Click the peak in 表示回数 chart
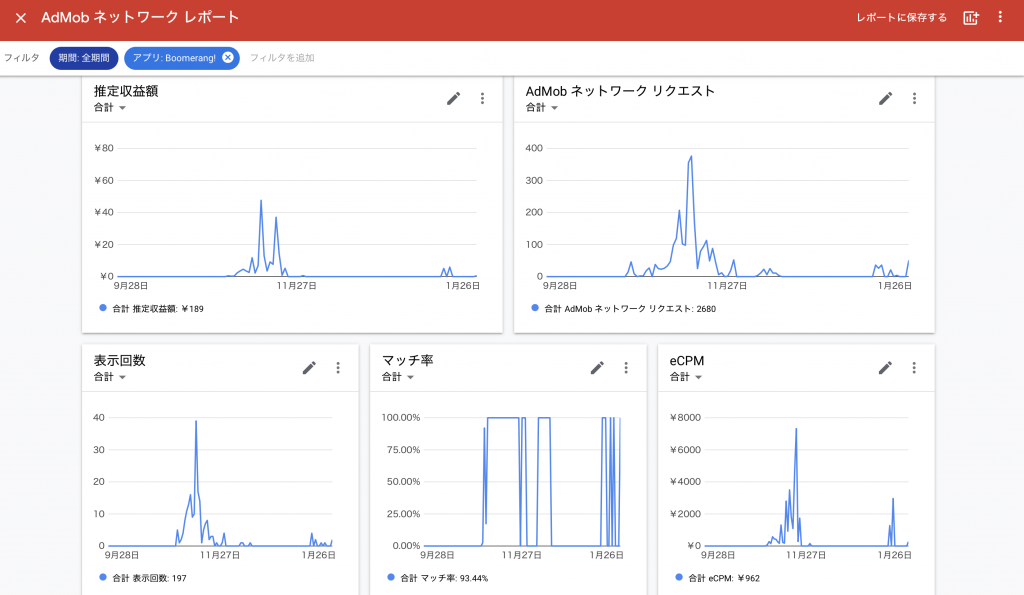 [196, 421]
